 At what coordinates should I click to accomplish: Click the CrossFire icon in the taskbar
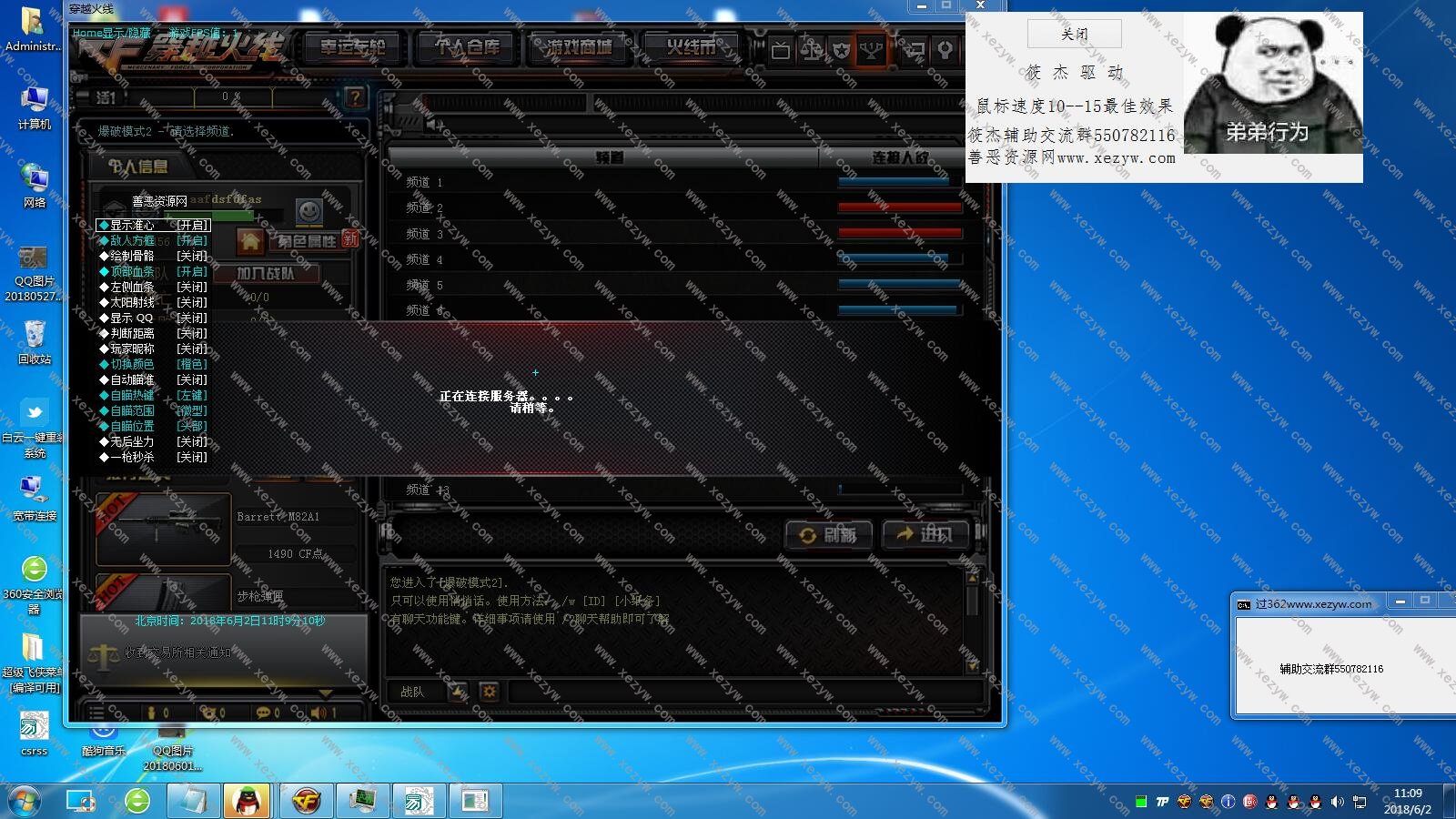pos(307,801)
